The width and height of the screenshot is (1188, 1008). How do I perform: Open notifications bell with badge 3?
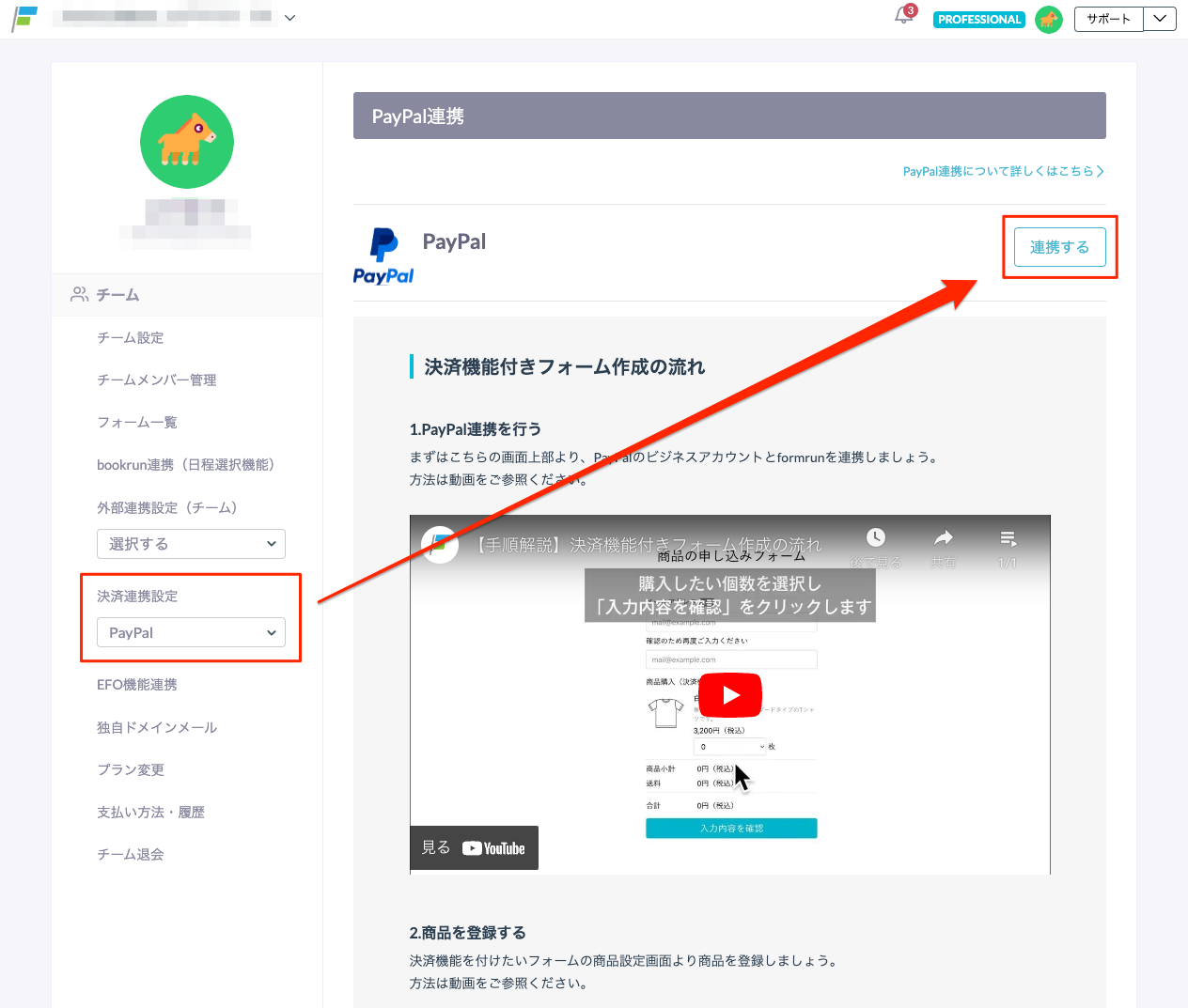click(905, 15)
